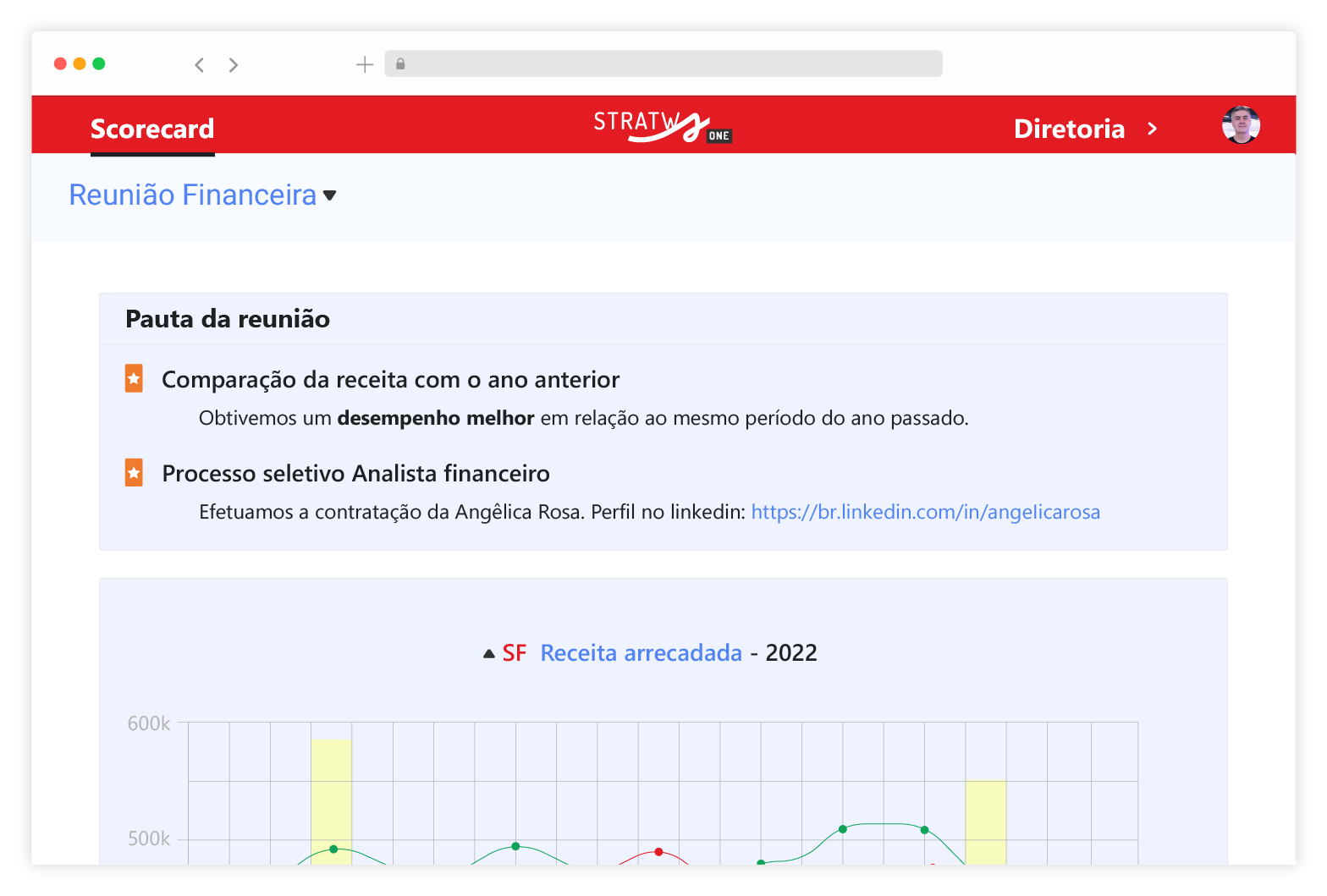
Task: Click the 500k axis label
Action: coord(149,838)
